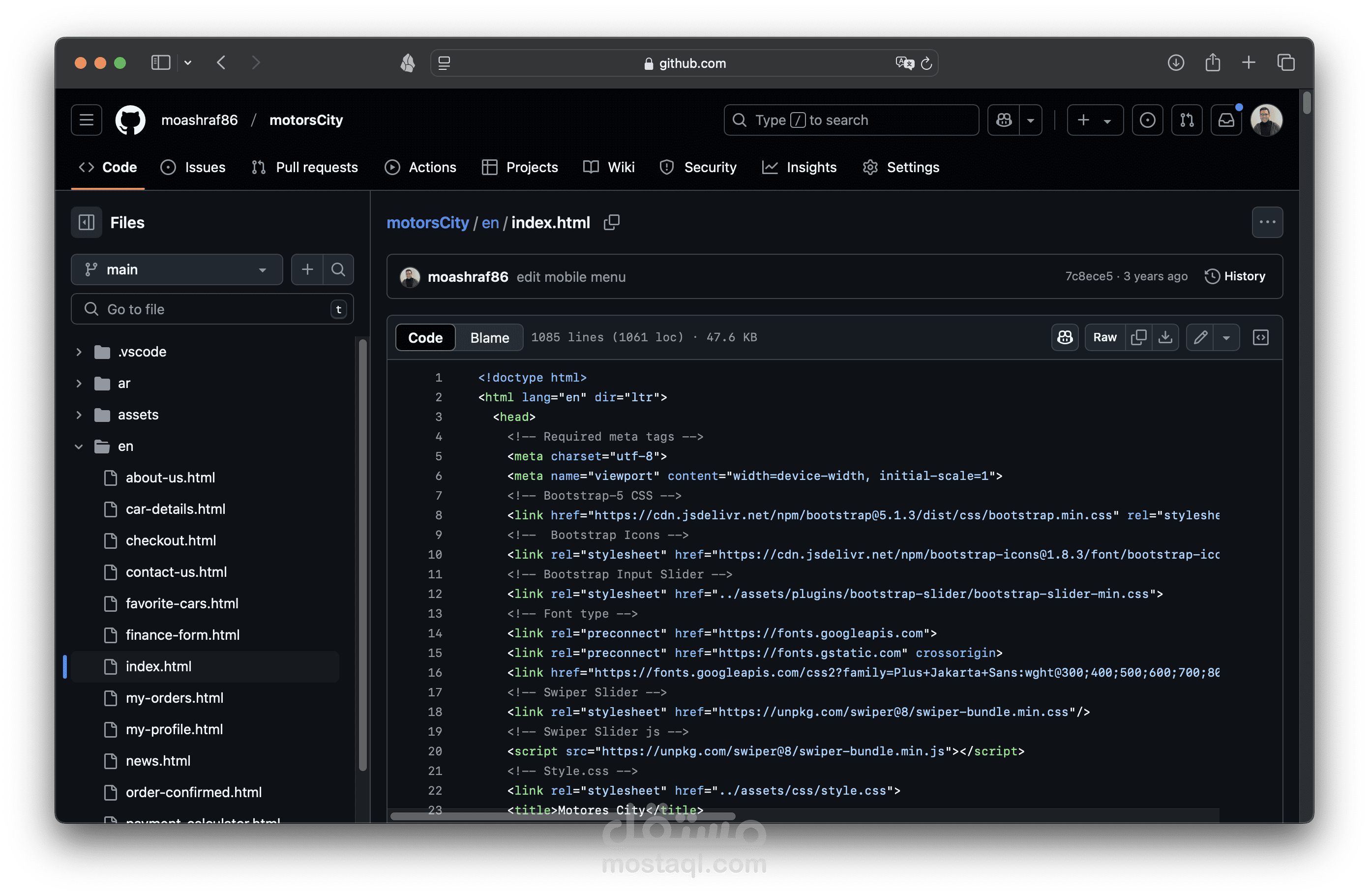
Task: Open the Pull requests shortcut icon in header
Action: point(1187,120)
